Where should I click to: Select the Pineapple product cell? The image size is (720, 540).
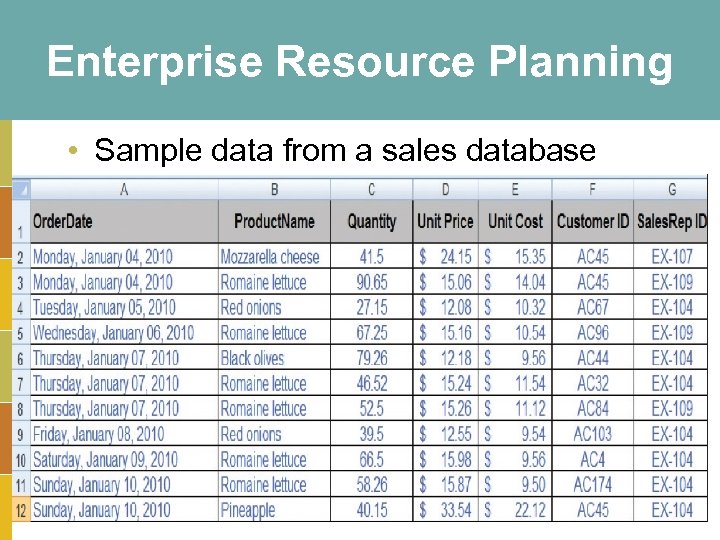[248, 510]
